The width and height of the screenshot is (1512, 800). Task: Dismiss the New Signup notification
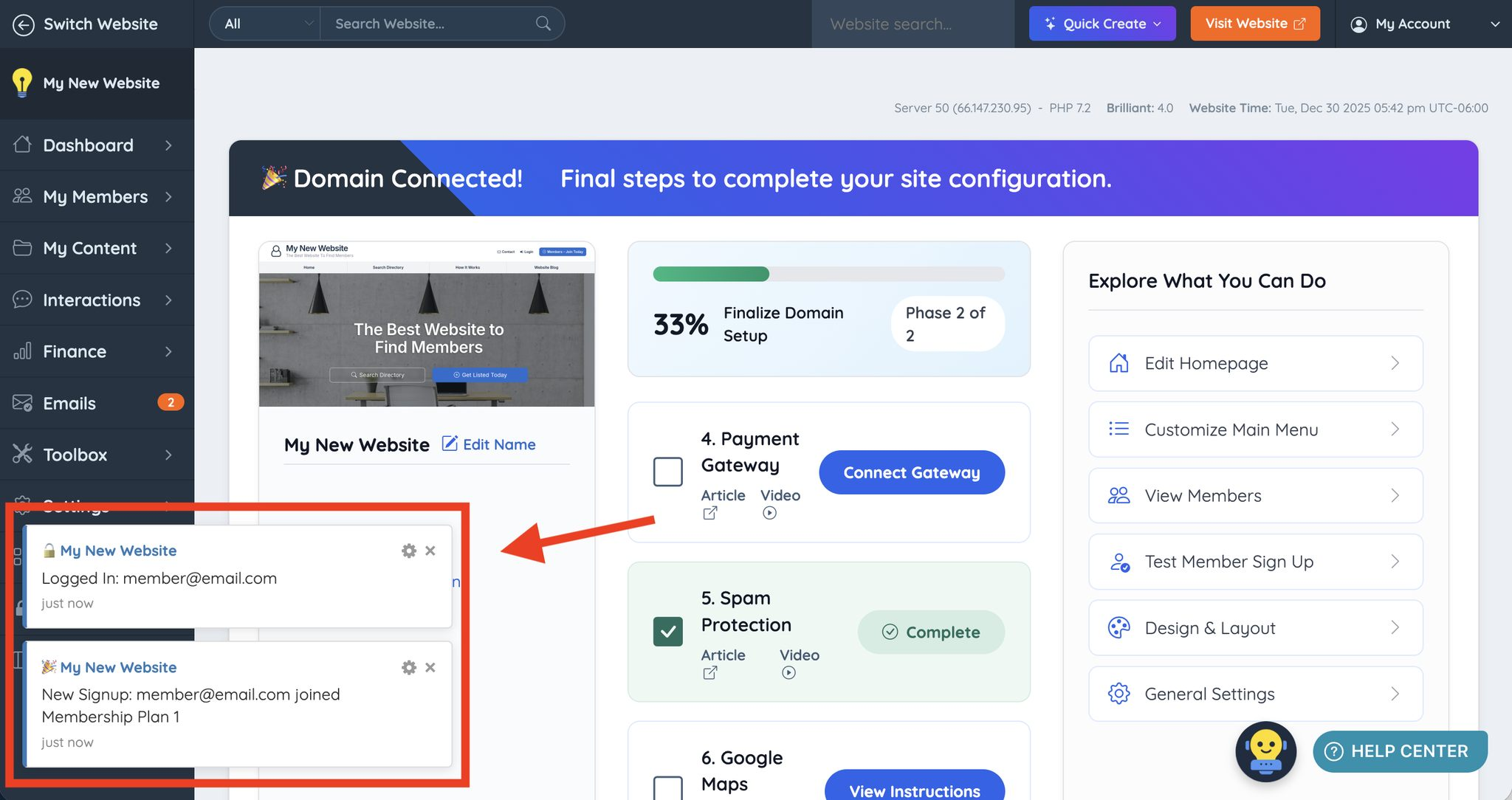430,667
